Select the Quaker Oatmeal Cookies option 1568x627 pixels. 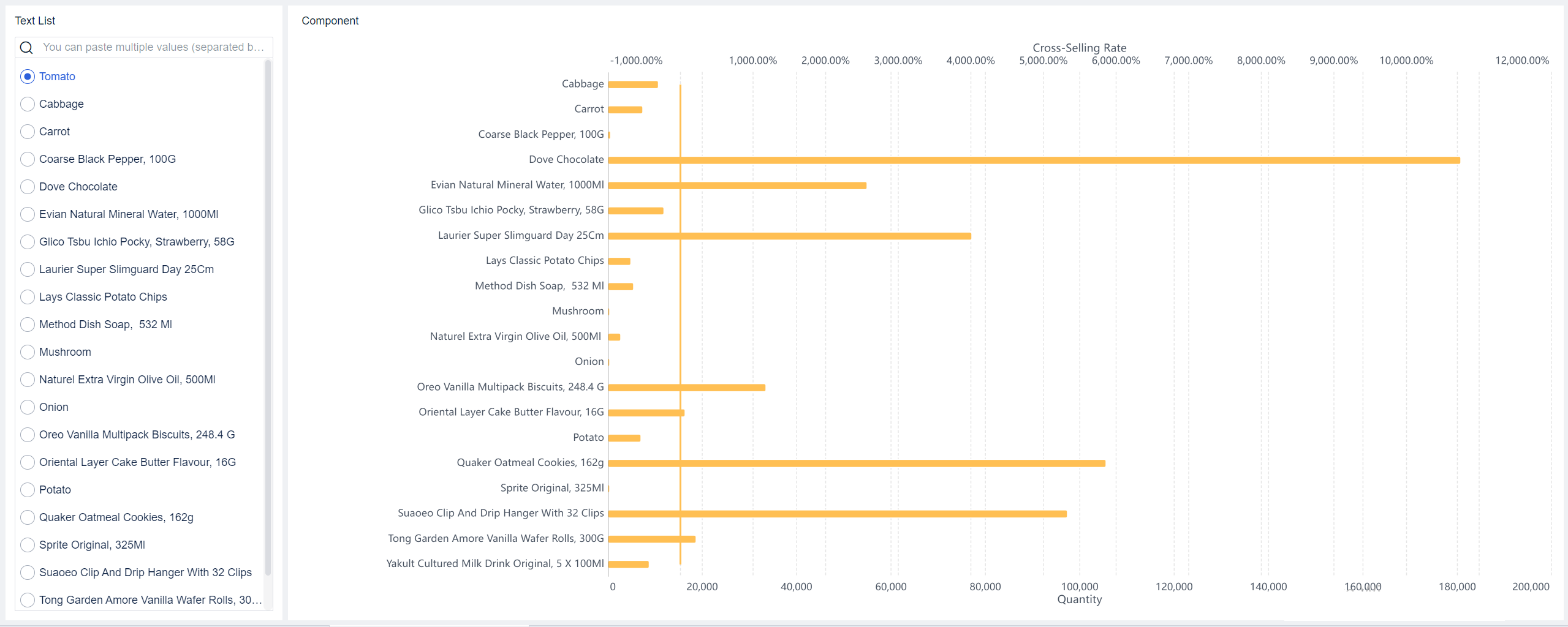pos(27,517)
